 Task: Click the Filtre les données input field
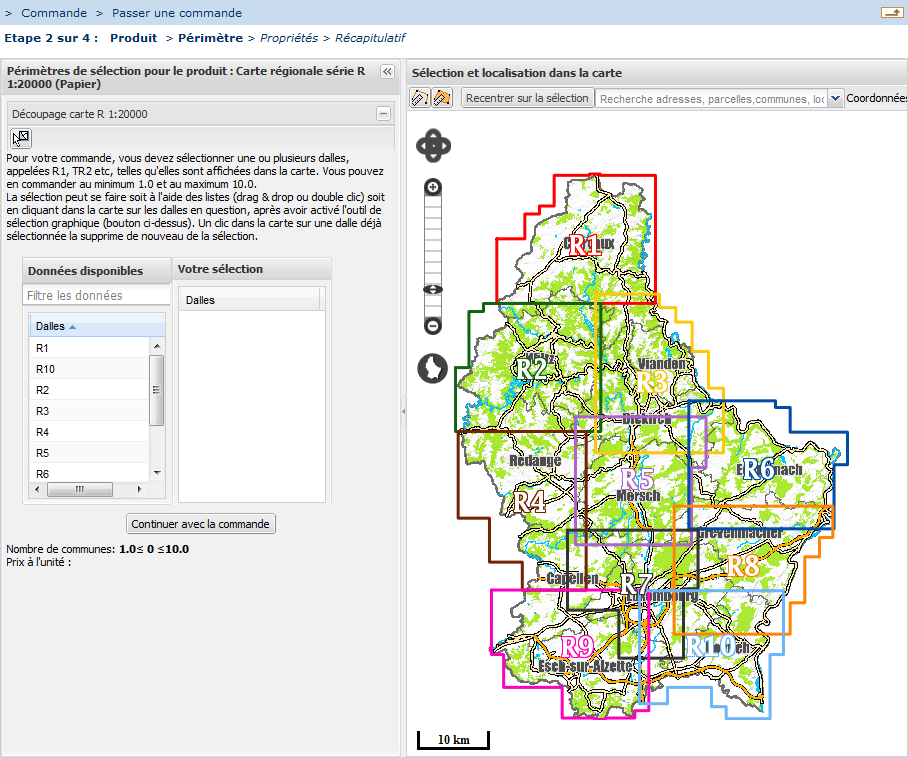point(96,295)
